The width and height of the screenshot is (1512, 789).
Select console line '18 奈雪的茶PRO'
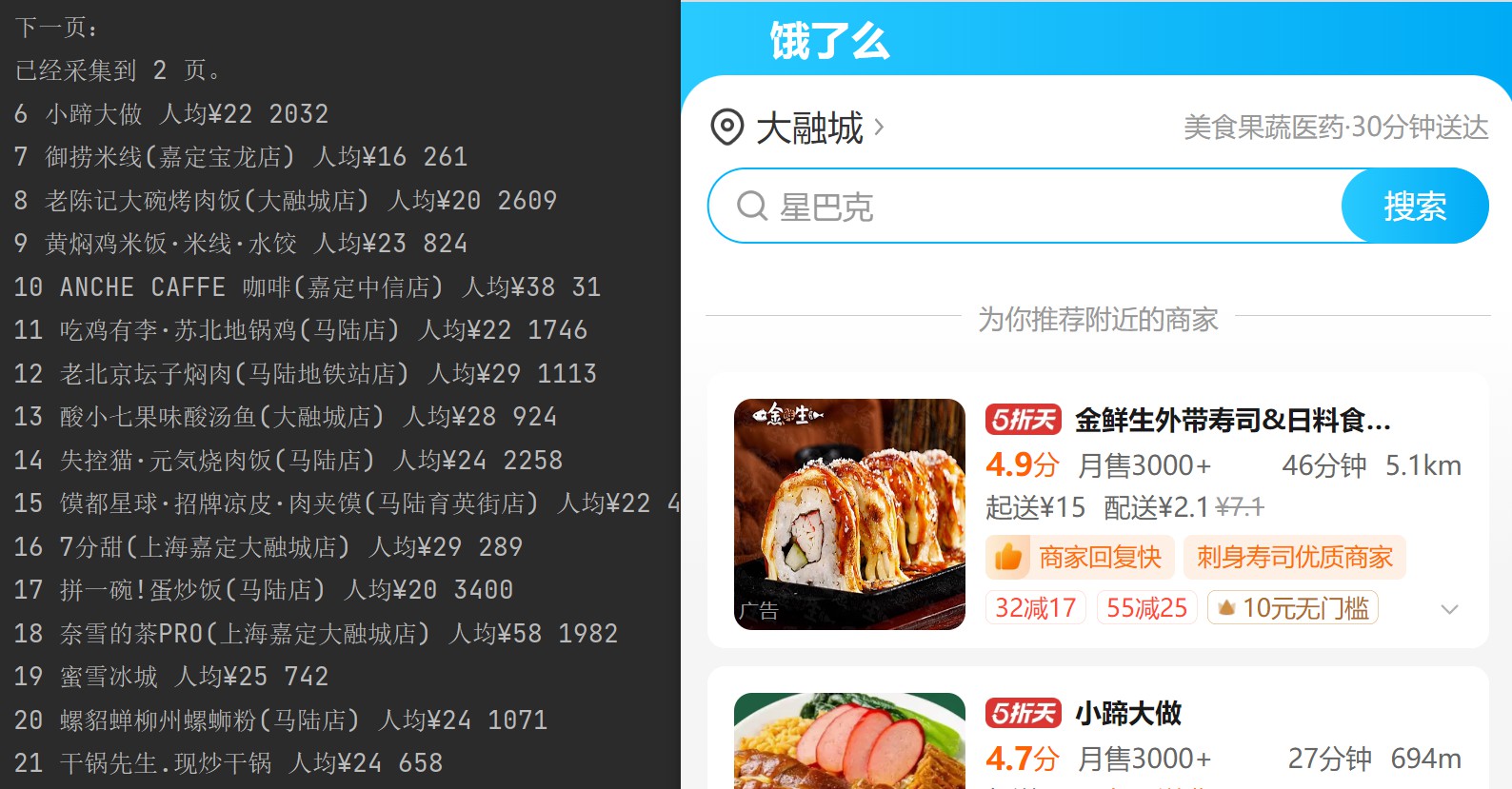pyautogui.click(x=316, y=634)
